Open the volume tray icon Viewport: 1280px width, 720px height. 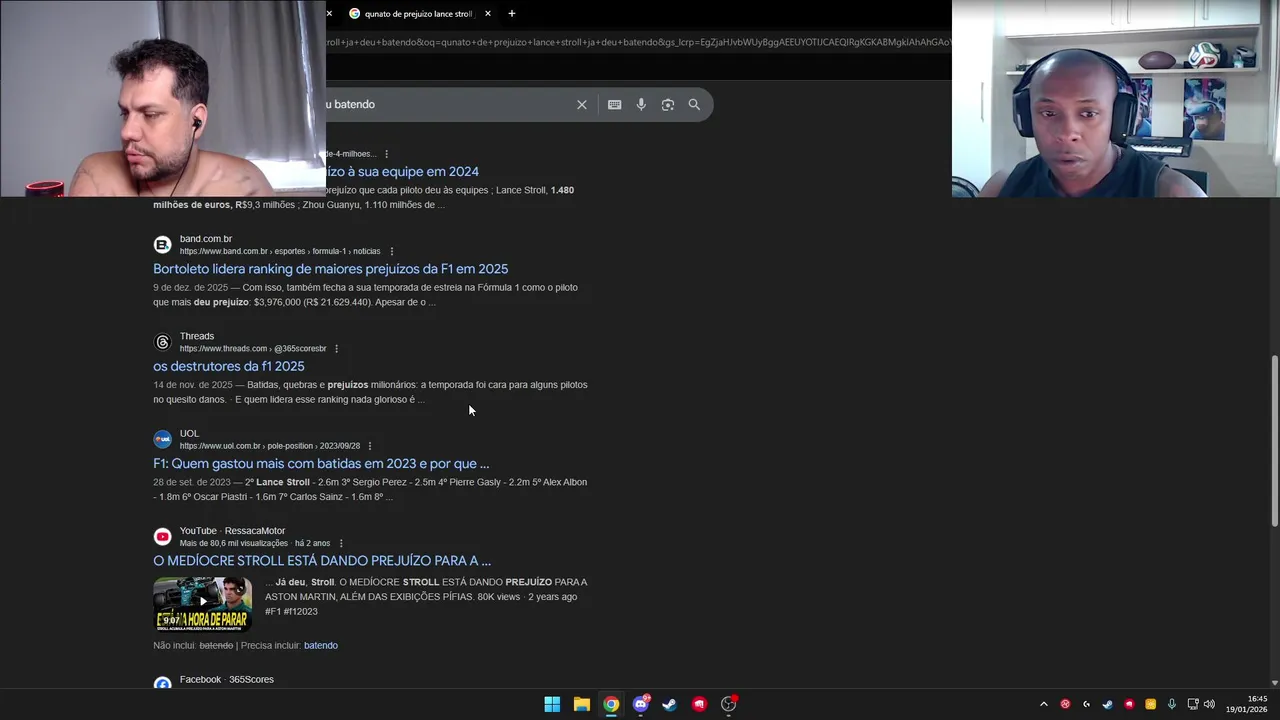[1210, 704]
